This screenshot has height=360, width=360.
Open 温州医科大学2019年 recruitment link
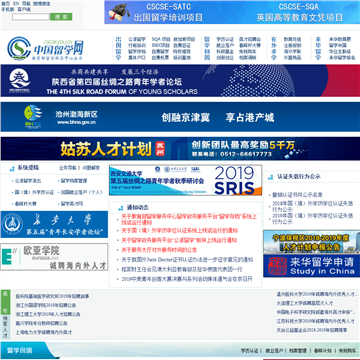(317, 294)
